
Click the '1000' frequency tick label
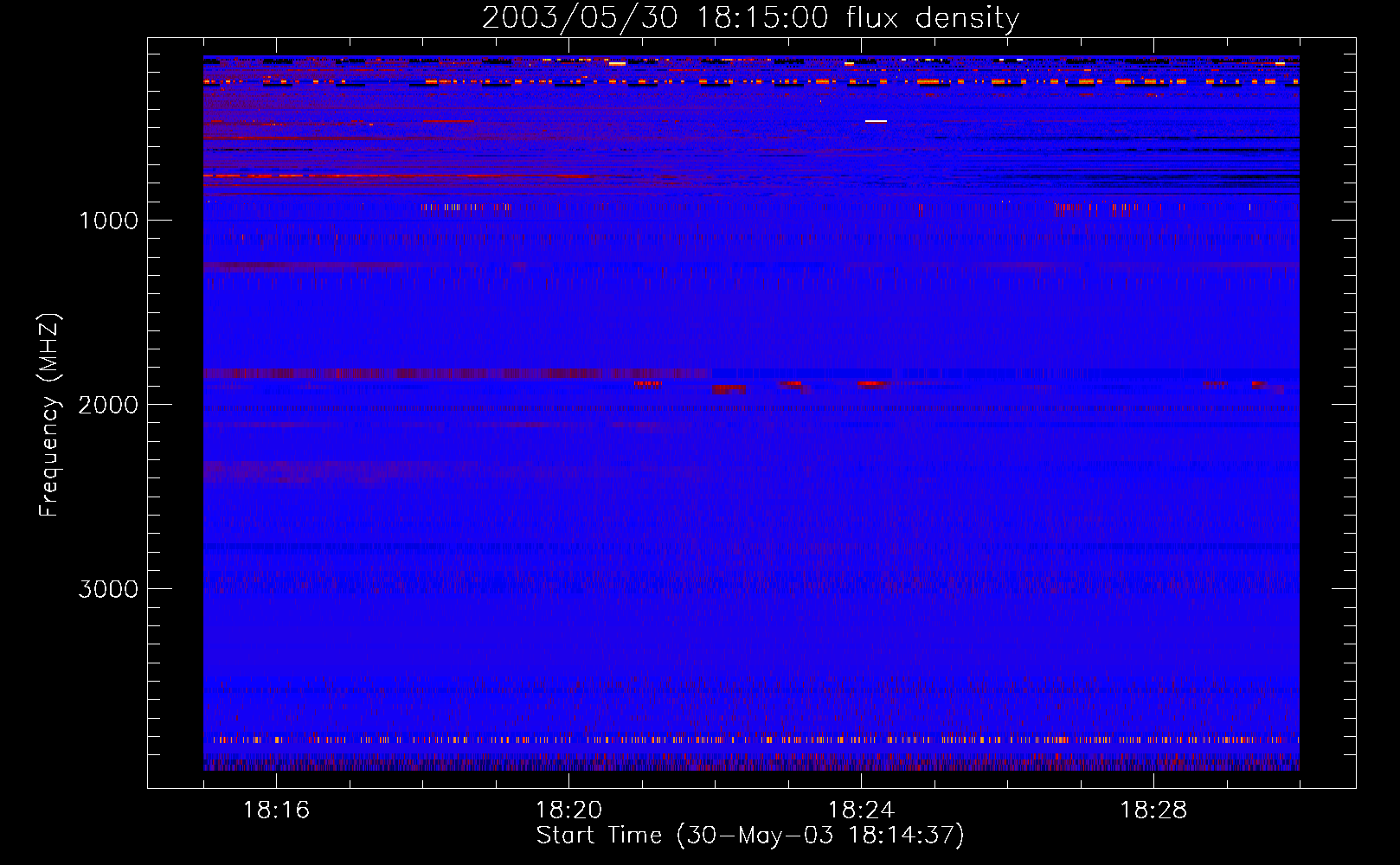(x=108, y=221)
